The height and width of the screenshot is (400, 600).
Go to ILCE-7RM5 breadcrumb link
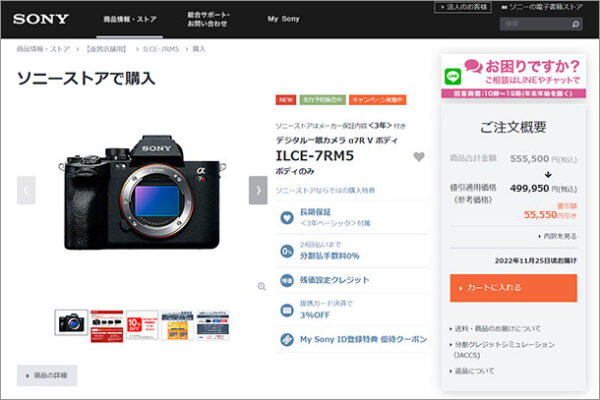tap(161, 49)
